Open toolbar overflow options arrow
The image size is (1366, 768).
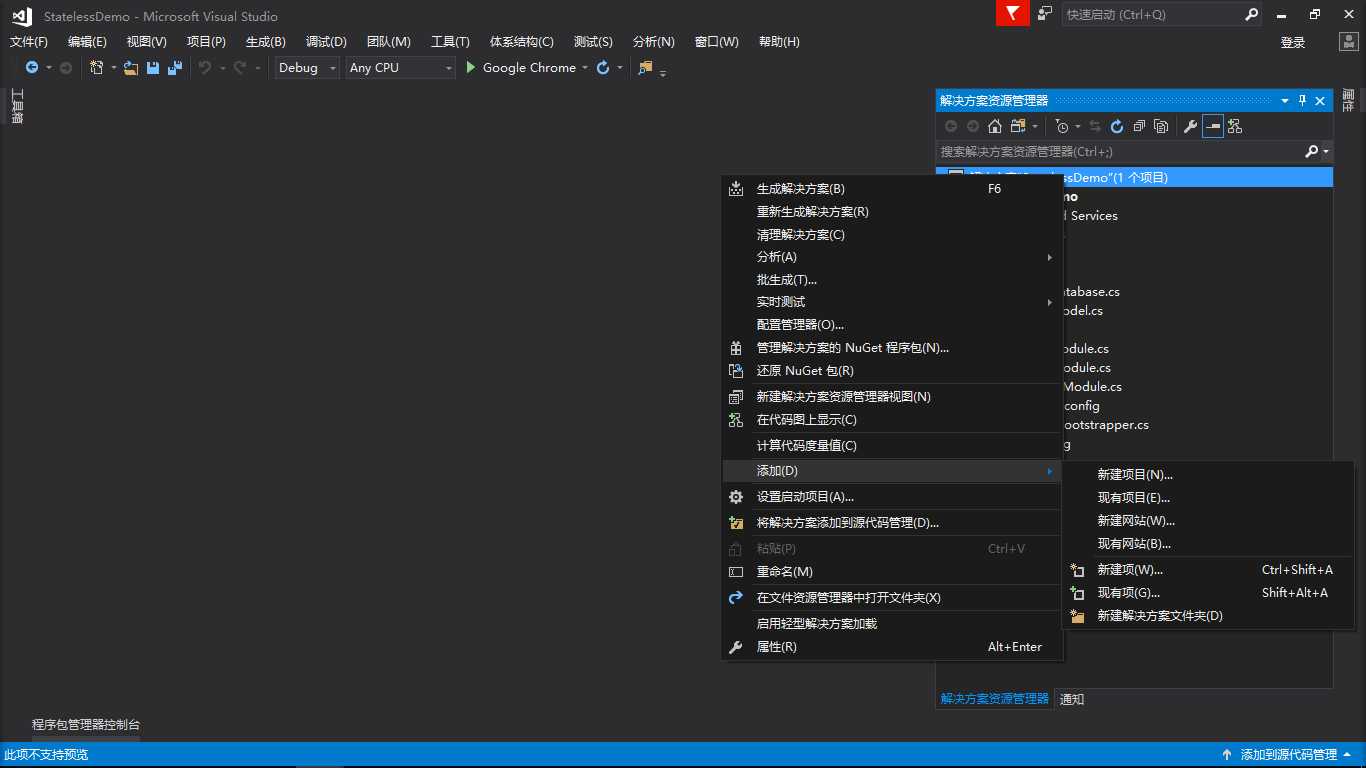click(x=663, y=72)
